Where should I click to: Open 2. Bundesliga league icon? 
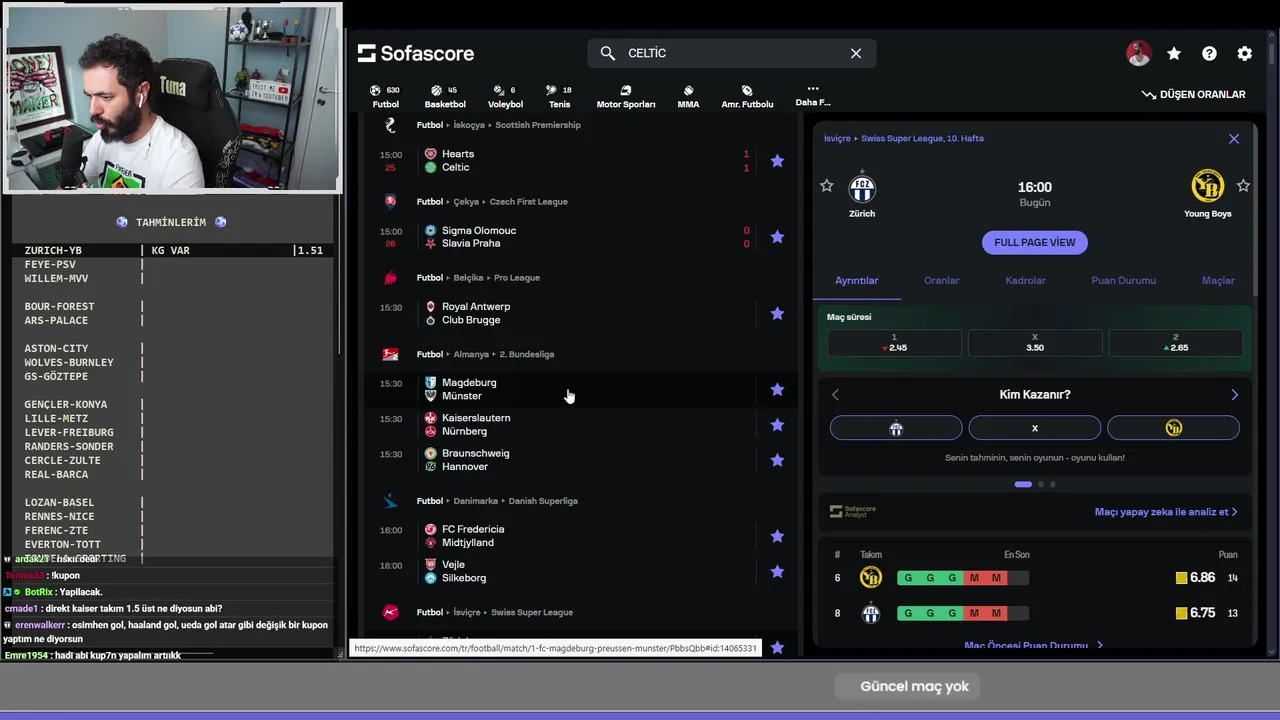[391, 354]
